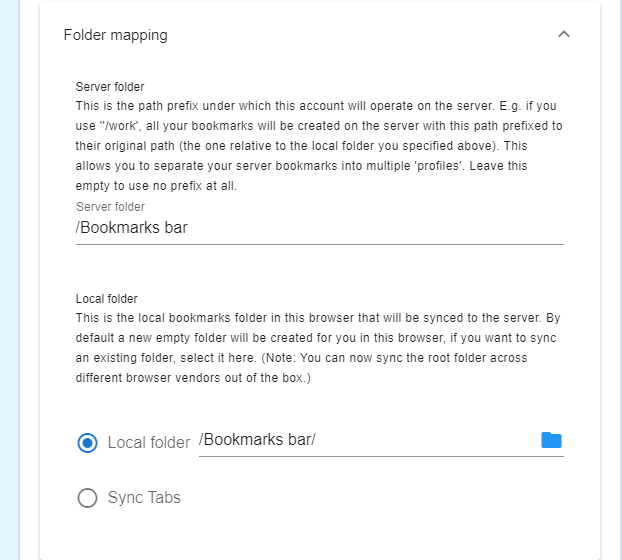
Task: Click the Local folder radio label text
Action: tap(149, 443)
